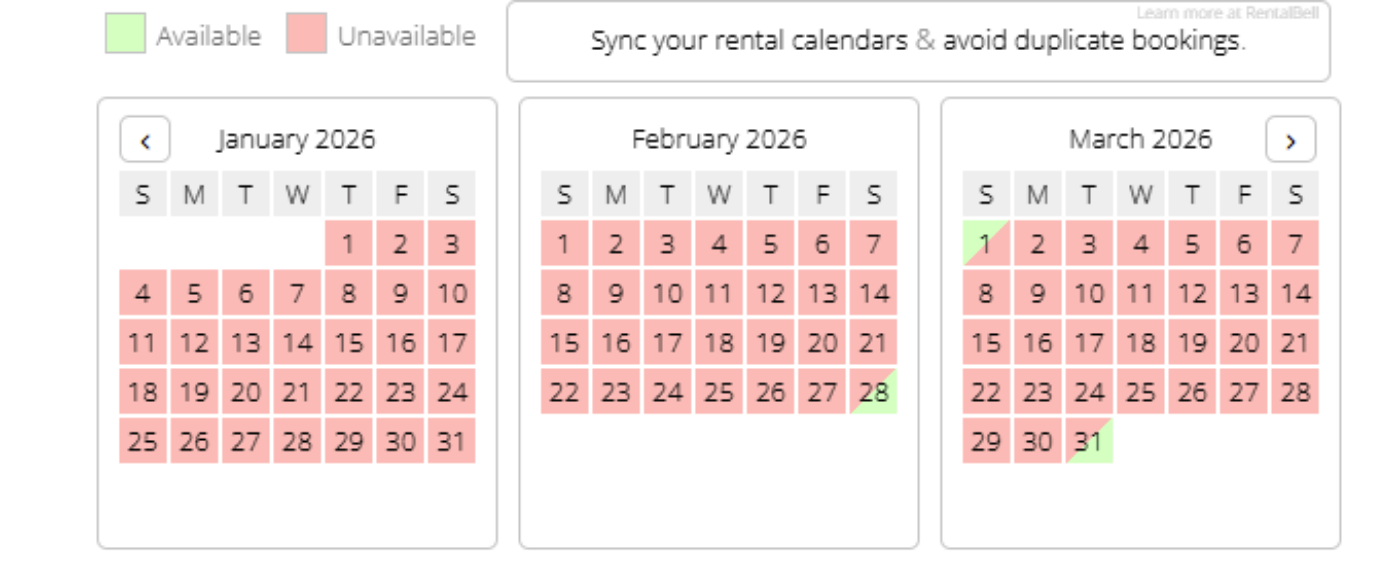Click the February 2026 month title
The width and height of the screenshot is (1398, 566).
click(x=718, y=139)
